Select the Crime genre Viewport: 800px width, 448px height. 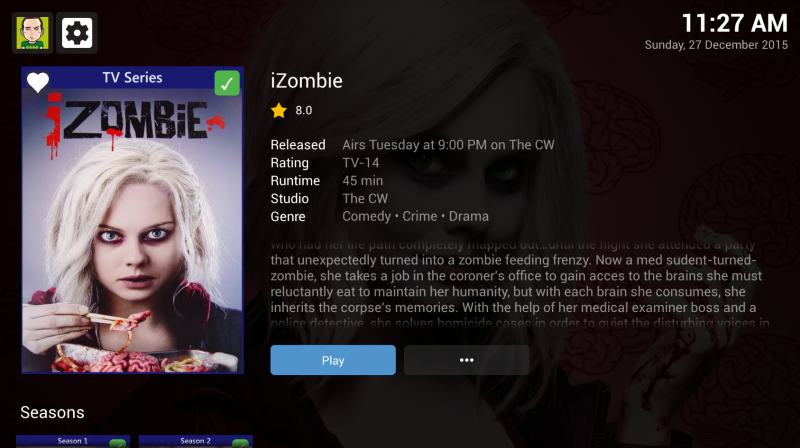point(419,216)
